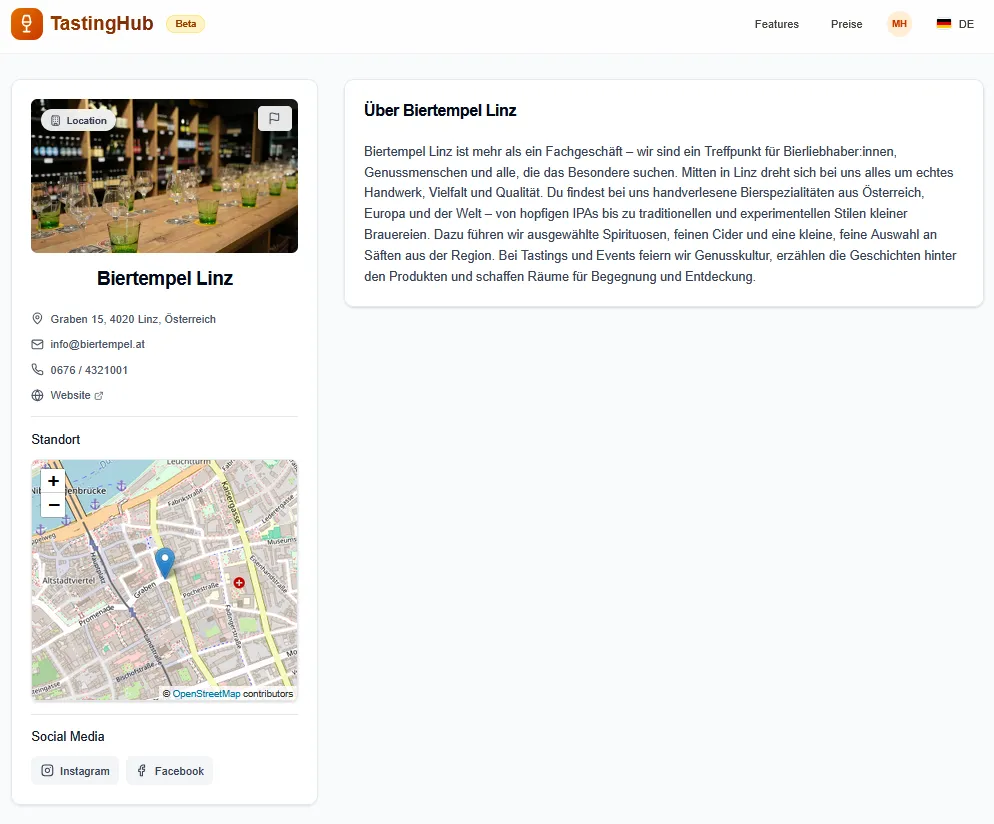994x824 pixels.
Task: Click the location pin icon beside the address
Action: click(x=37, y=318)
